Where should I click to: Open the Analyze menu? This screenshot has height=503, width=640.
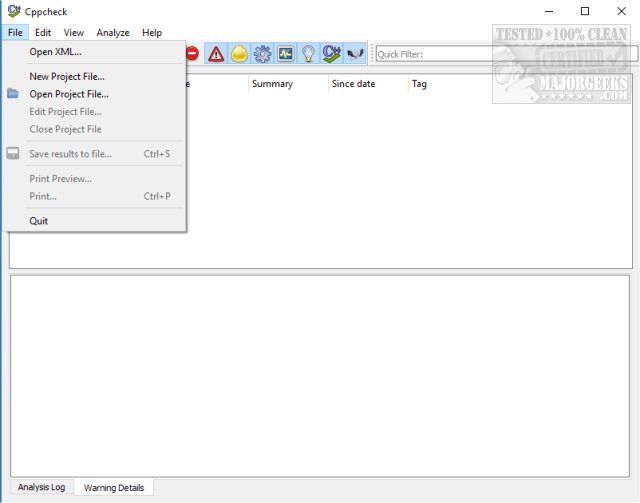[113, 33]
